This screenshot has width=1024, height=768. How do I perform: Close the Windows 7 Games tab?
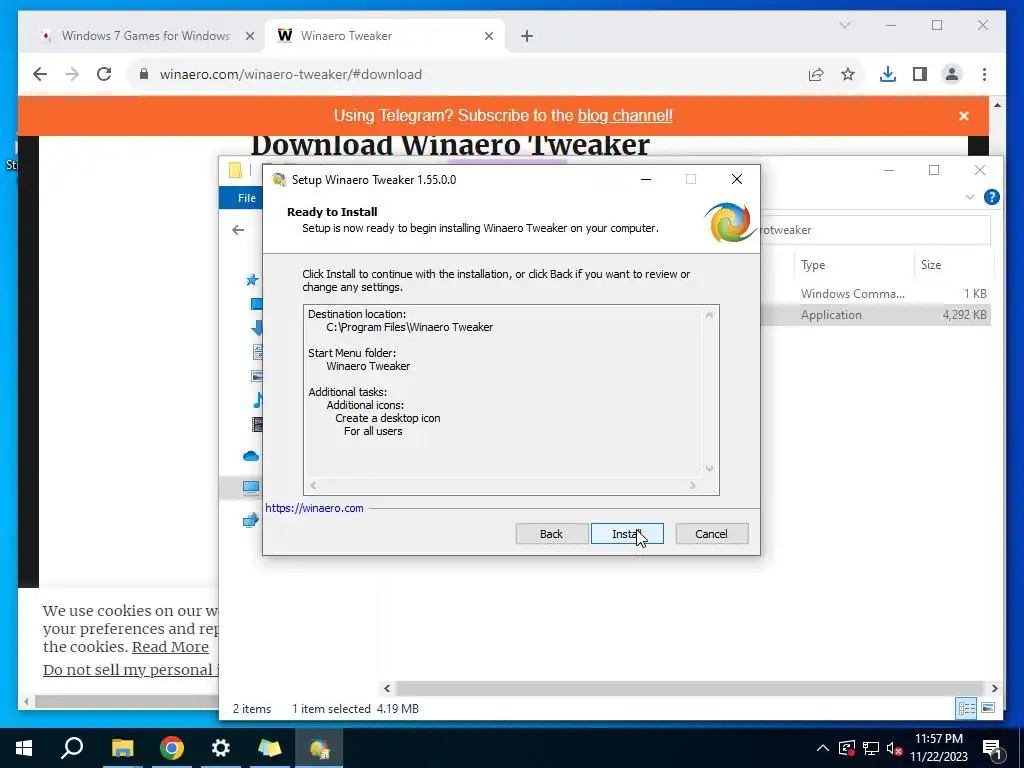(249, 36)
